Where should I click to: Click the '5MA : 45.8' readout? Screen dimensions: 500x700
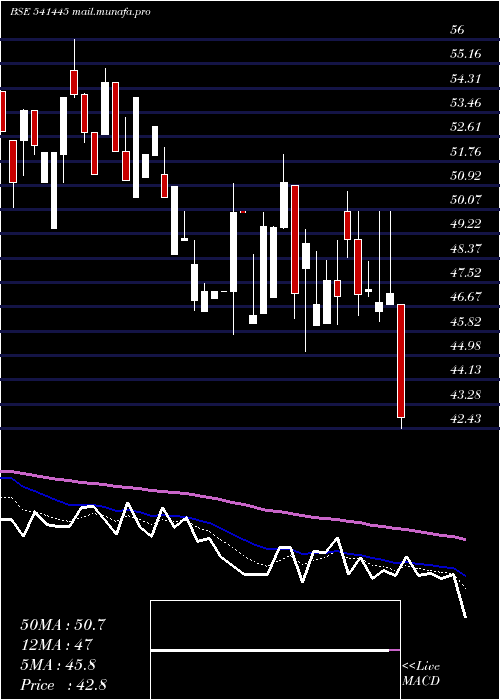click(x=58, y=665)
